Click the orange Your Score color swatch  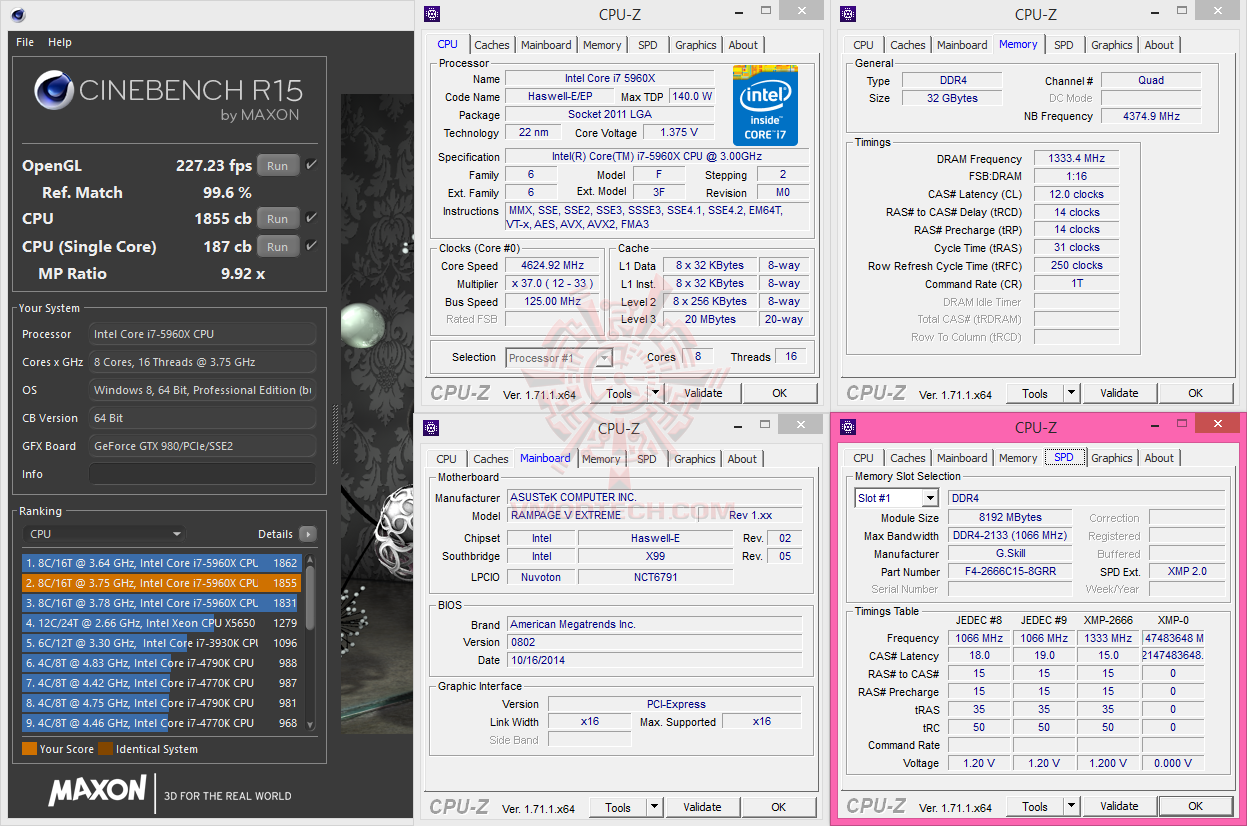tap(29, 749)
